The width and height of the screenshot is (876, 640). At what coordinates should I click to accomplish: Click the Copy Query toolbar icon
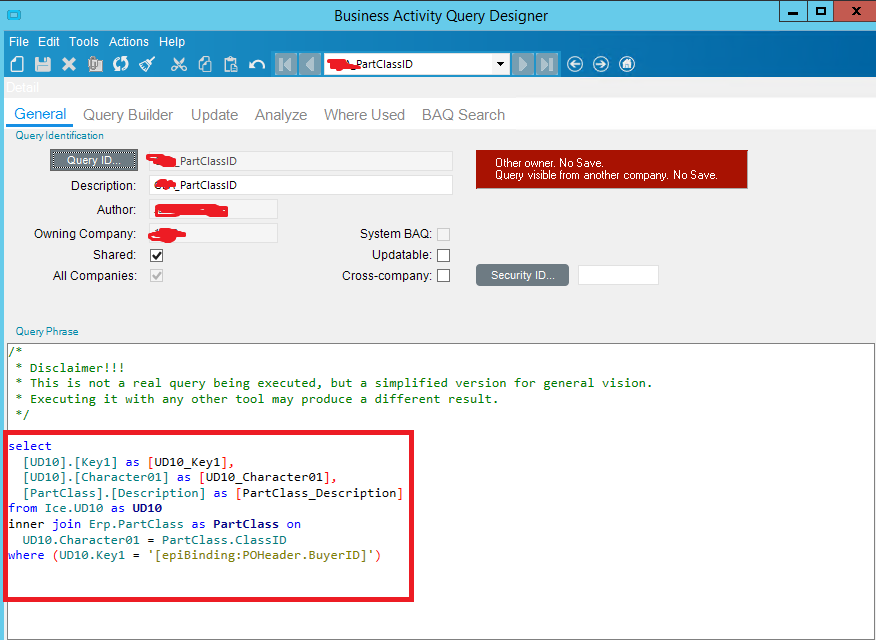[95, 64]
